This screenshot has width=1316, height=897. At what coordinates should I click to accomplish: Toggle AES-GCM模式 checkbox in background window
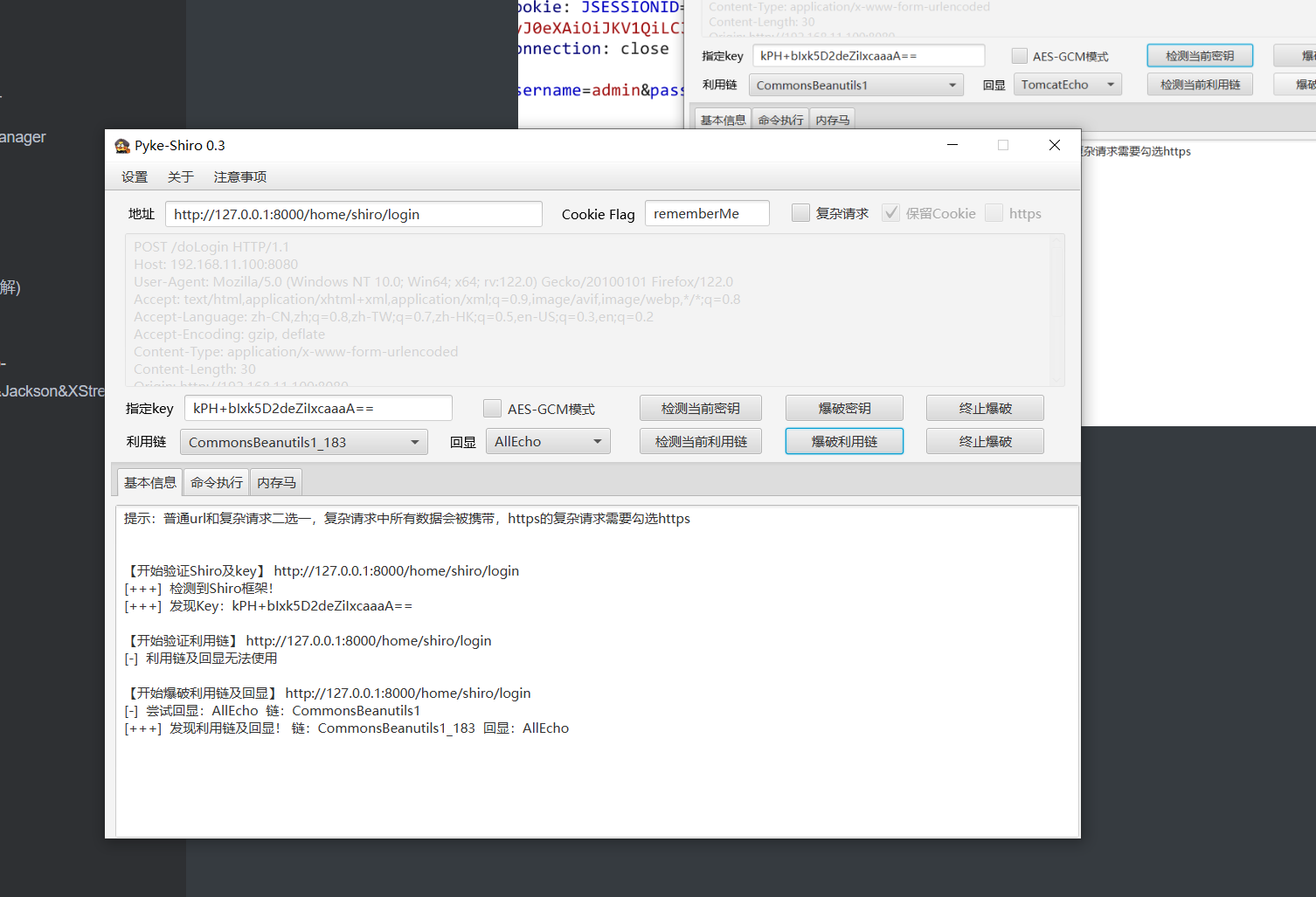click(x=1019, y=56)
